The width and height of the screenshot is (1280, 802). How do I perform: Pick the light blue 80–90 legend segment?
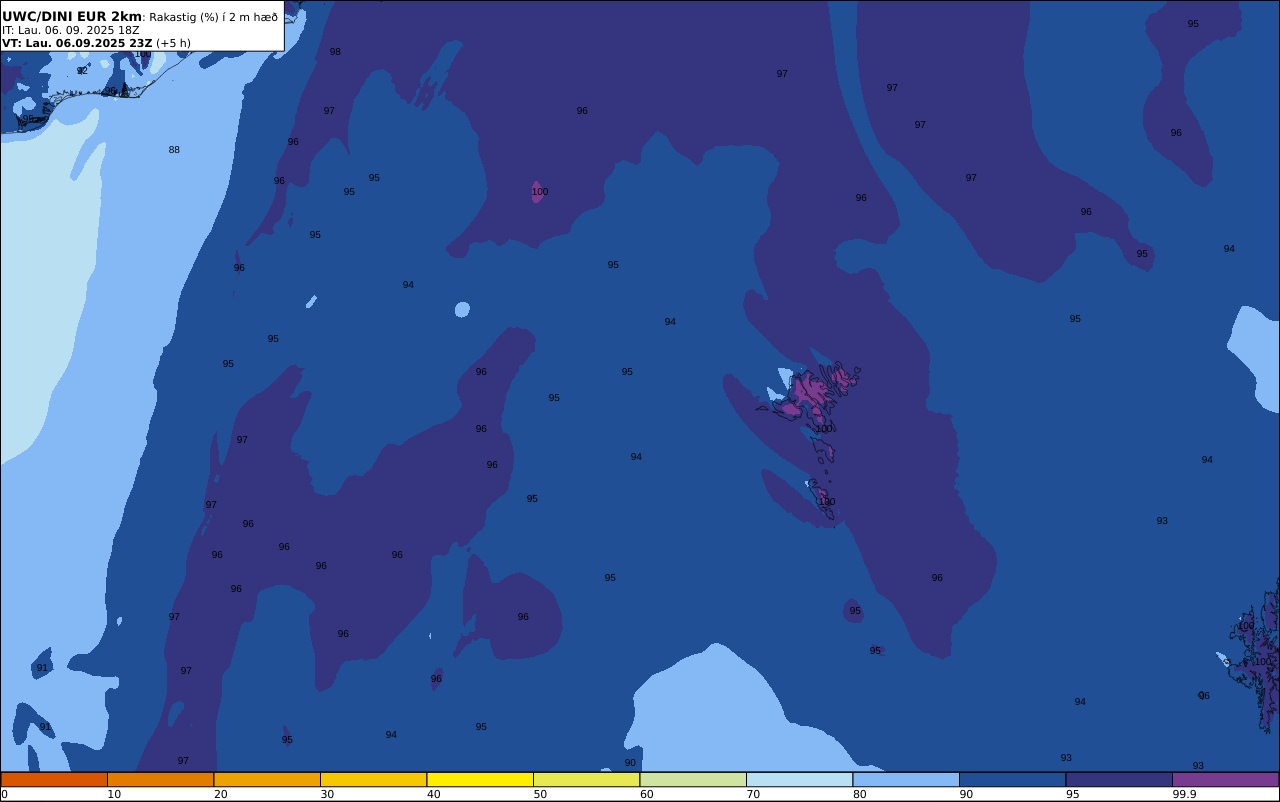point(906,779)
